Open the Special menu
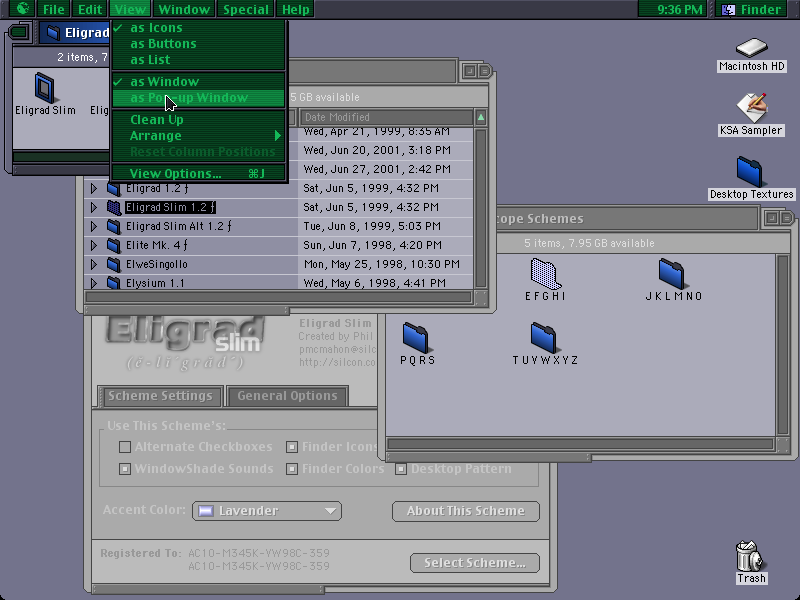The width and height of the screenshot is (800, 600). point(245,9)
